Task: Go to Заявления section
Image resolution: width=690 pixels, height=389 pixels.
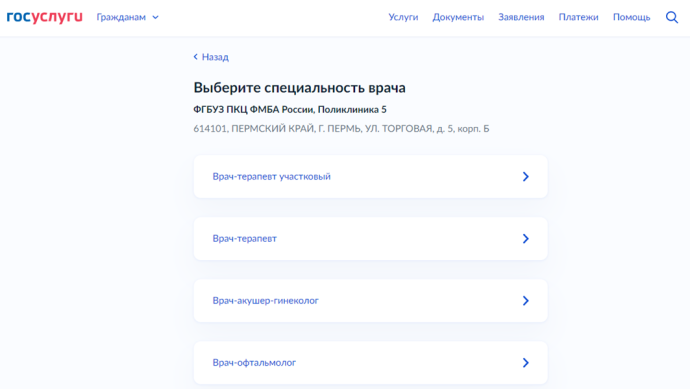Action: 521,17
